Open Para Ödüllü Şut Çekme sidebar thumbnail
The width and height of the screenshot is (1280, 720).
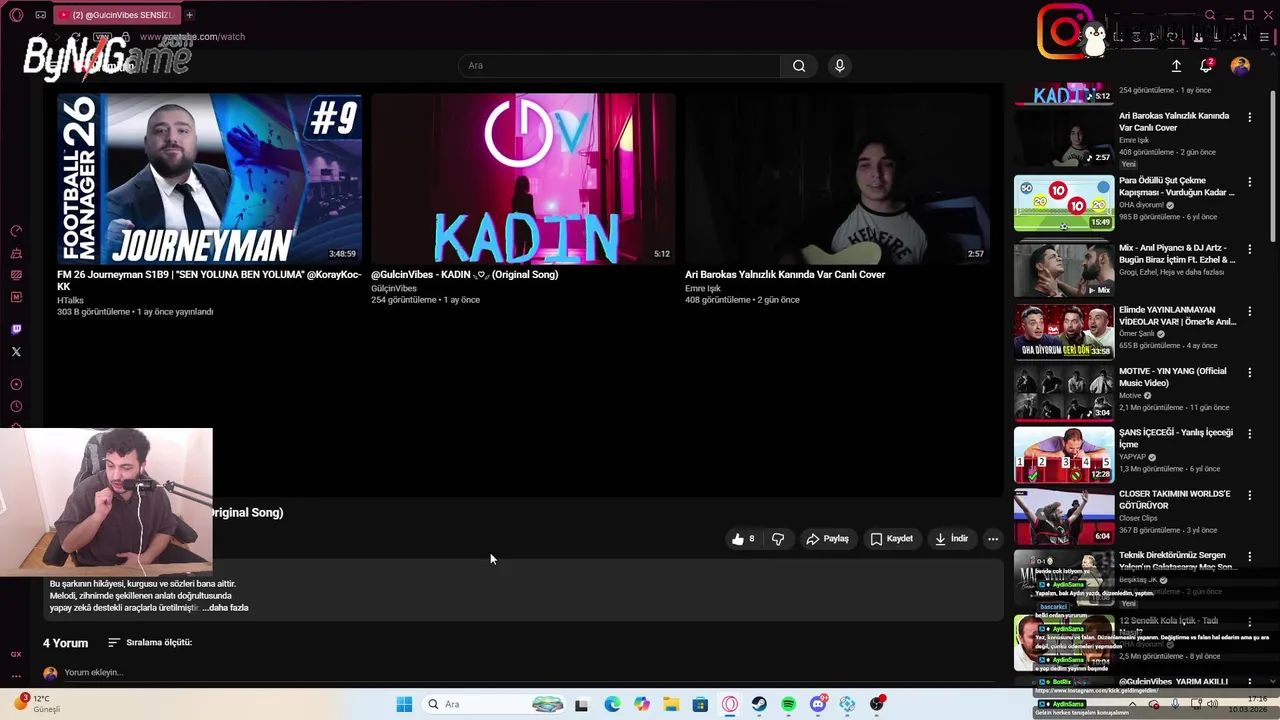[1064, 204]
